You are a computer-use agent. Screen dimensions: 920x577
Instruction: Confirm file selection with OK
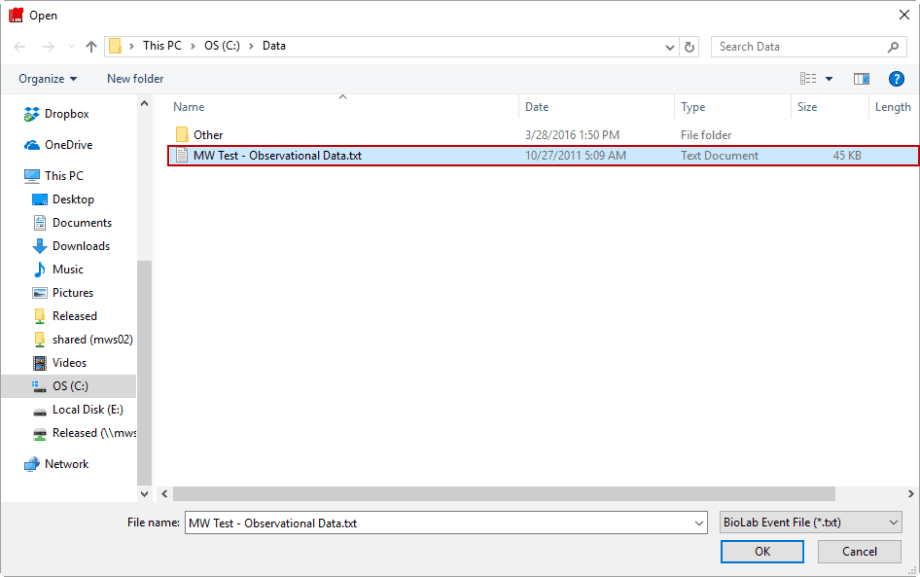click(x=761, y=551)
